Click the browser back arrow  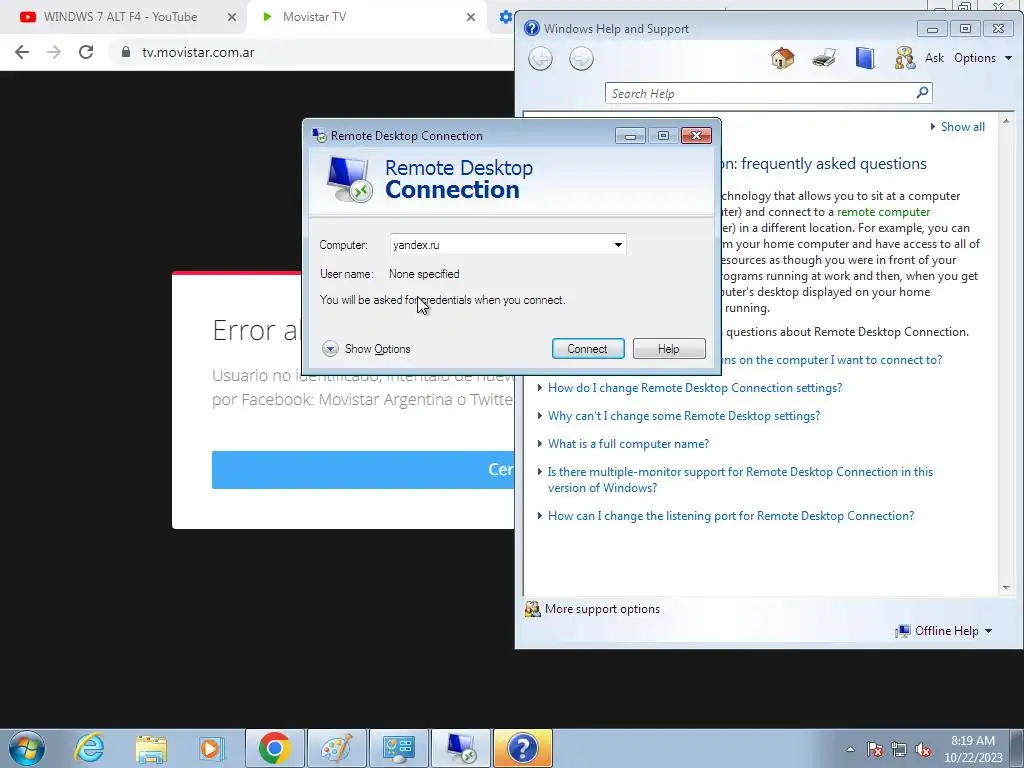point(22,52)
